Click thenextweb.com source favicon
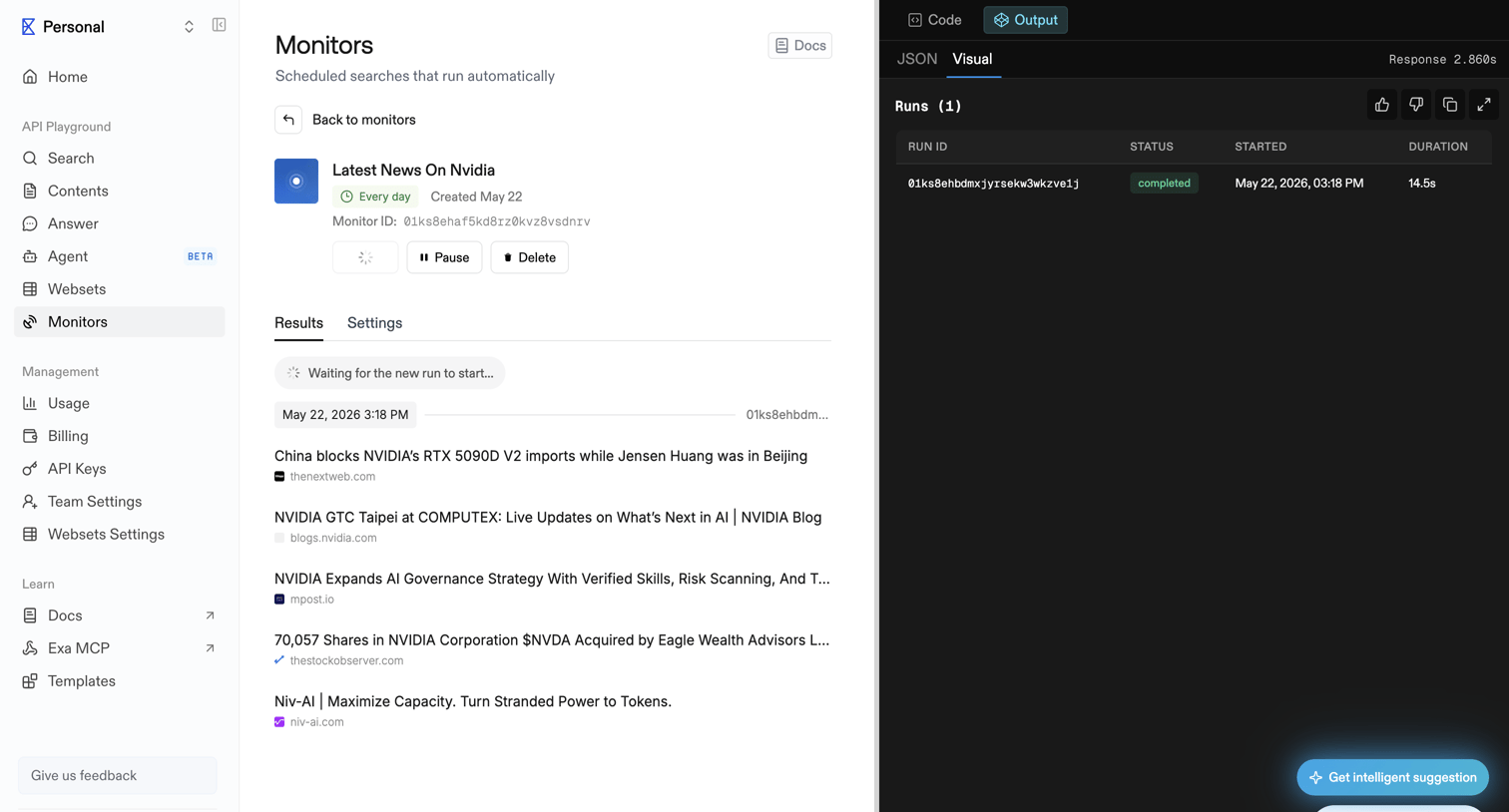 [x=279, y=477]
